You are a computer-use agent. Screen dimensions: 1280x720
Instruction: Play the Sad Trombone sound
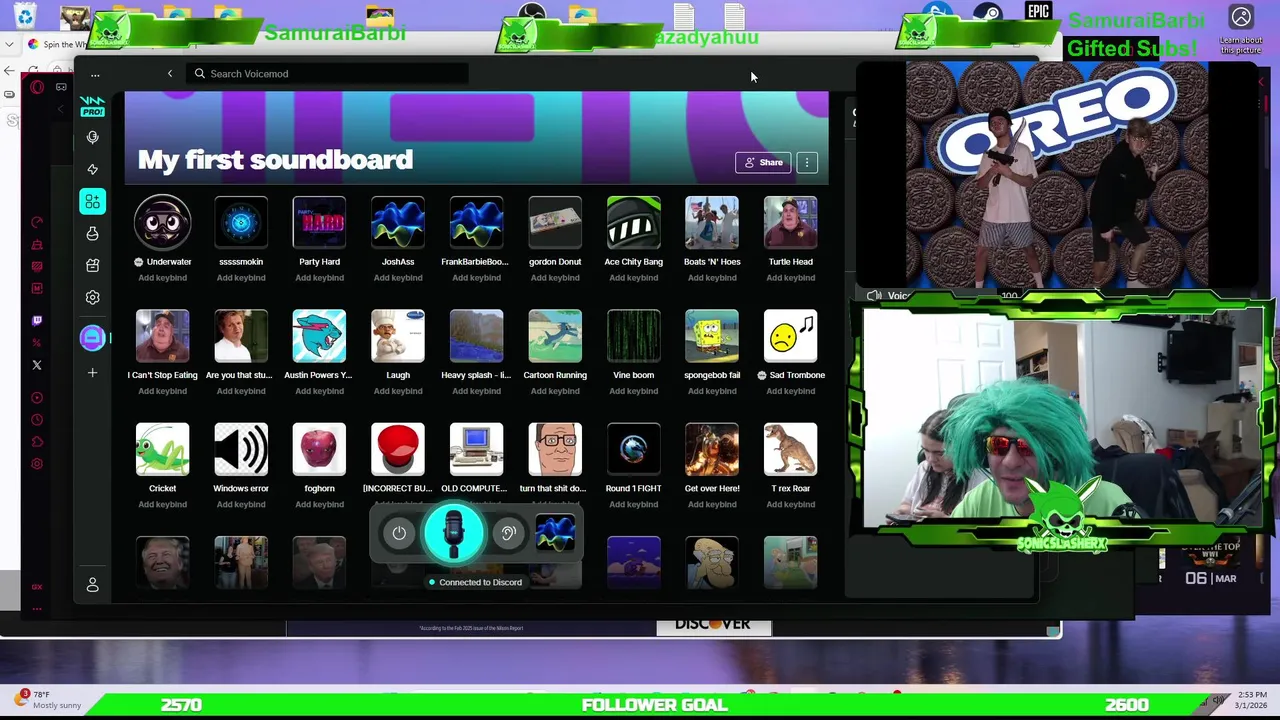[790, 336]
